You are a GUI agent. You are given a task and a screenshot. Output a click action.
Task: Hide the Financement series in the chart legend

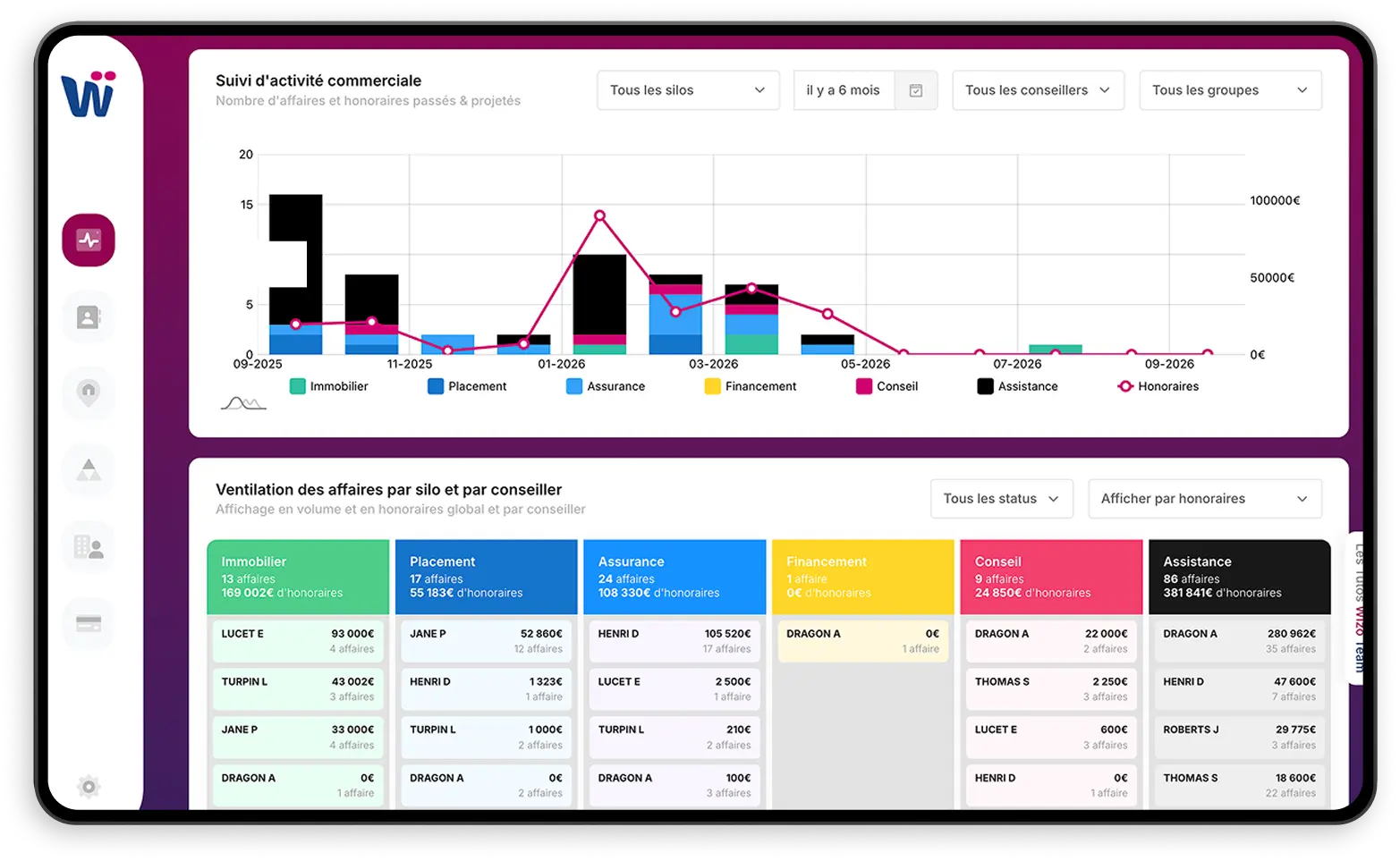pos(751,386)
